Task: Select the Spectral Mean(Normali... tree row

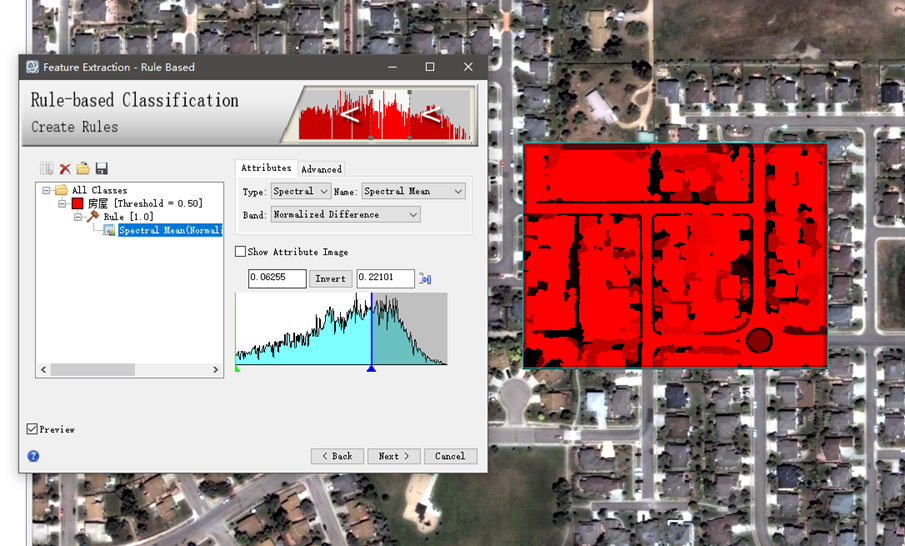Action: pos(170,230)
